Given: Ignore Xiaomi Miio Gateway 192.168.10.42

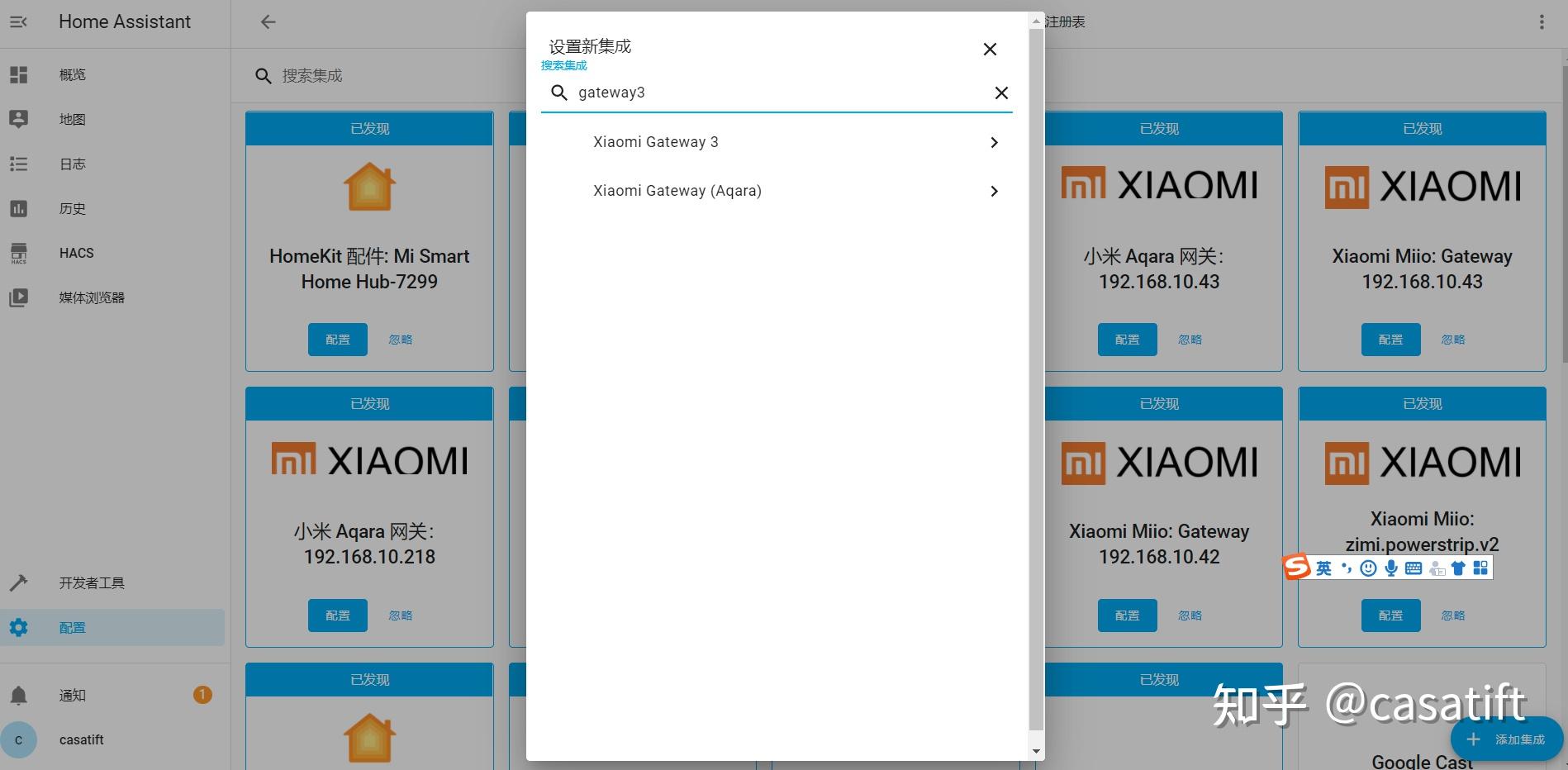Looking at the screenshot, I should click(x=1190, y=616).
